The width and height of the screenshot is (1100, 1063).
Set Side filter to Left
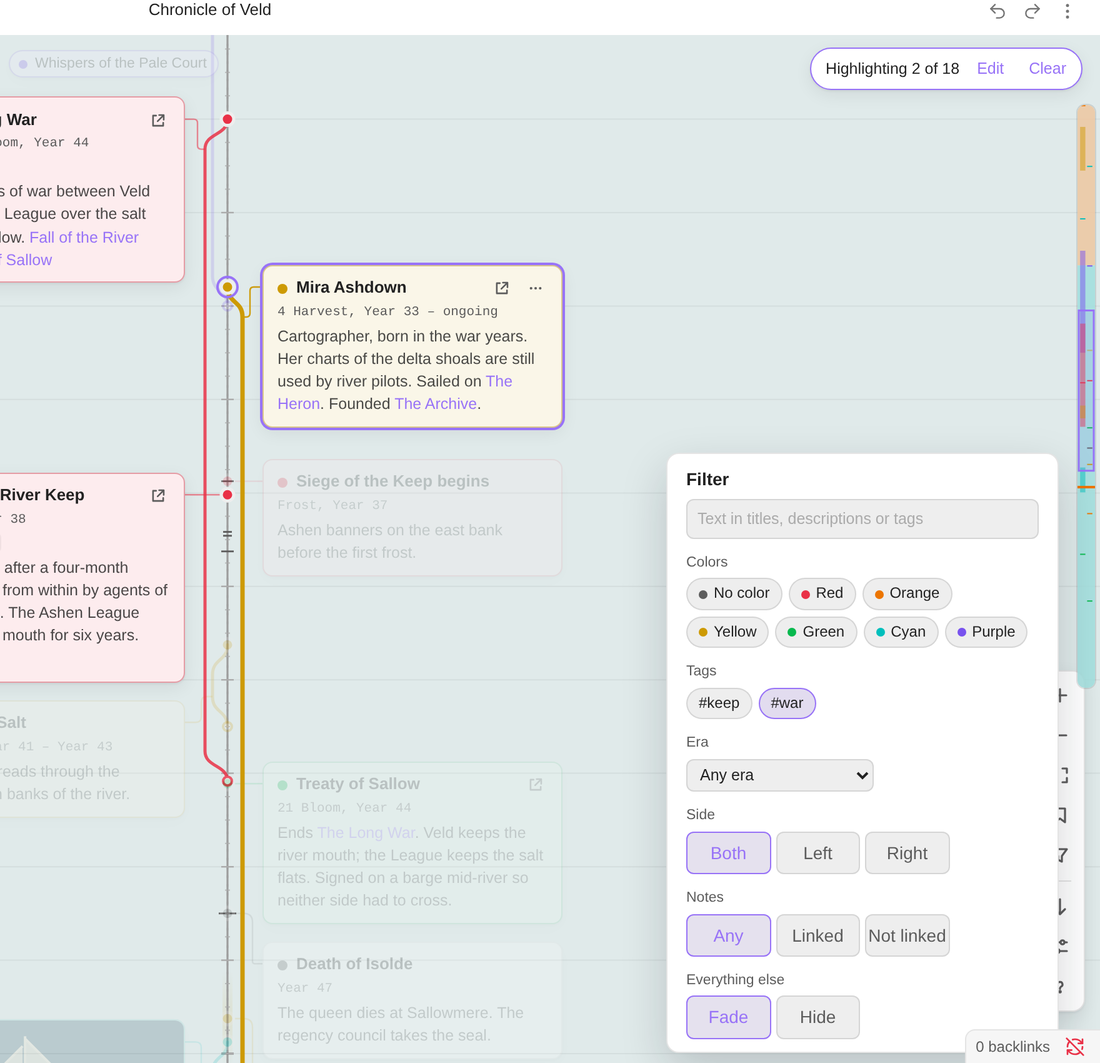point(818,853)
